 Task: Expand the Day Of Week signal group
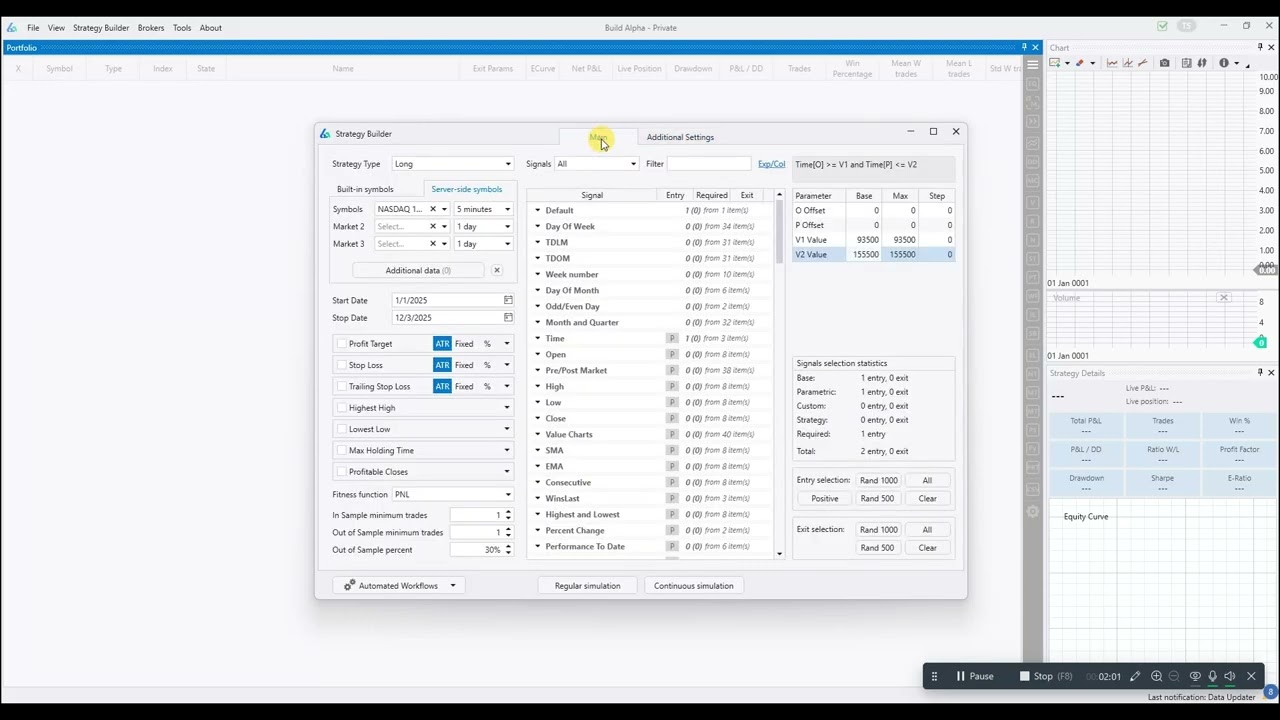[538, 226]
